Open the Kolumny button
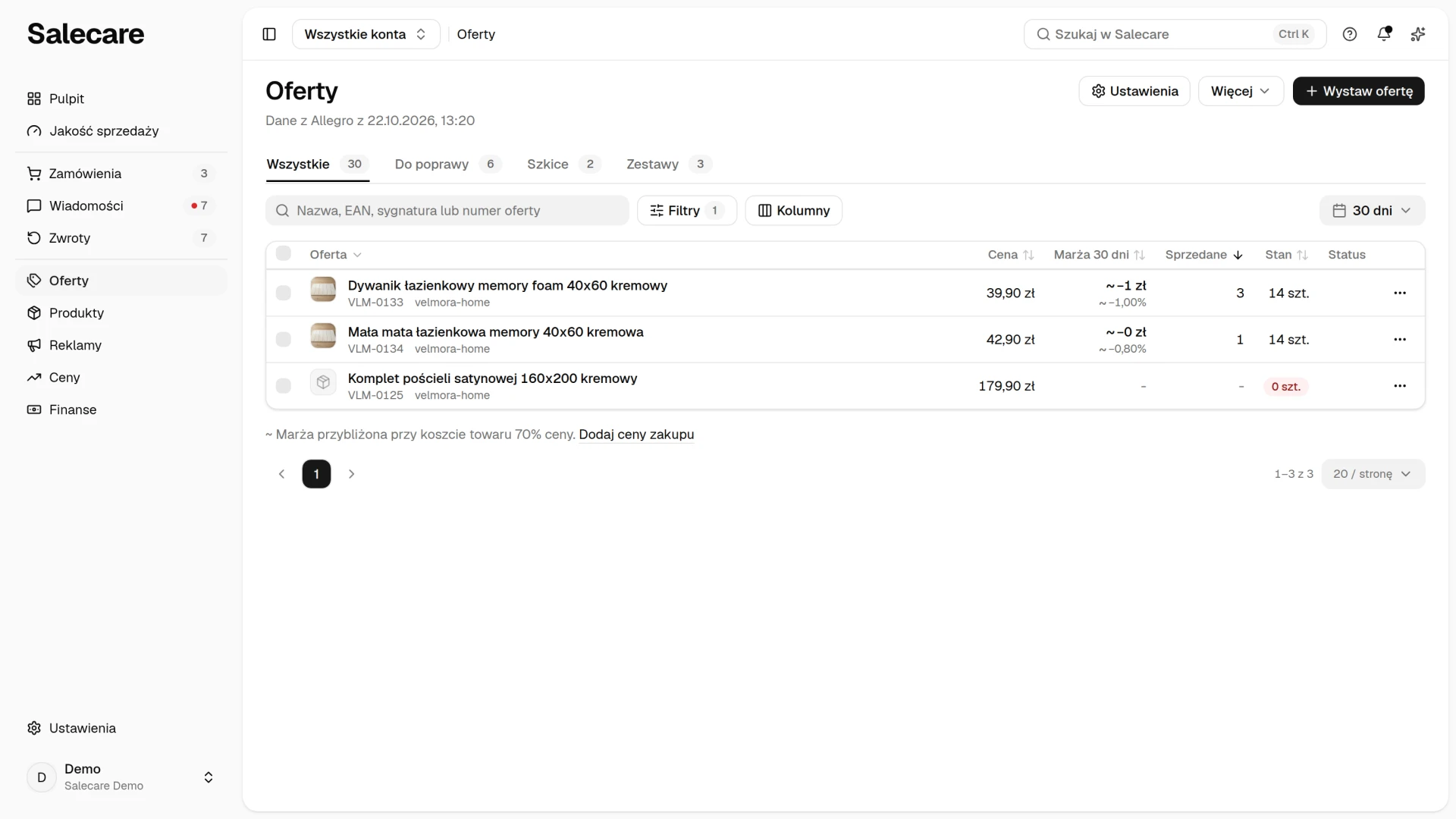Viewport: 1456px width, 819px height. pyautogui.click(x=794, y=211)
